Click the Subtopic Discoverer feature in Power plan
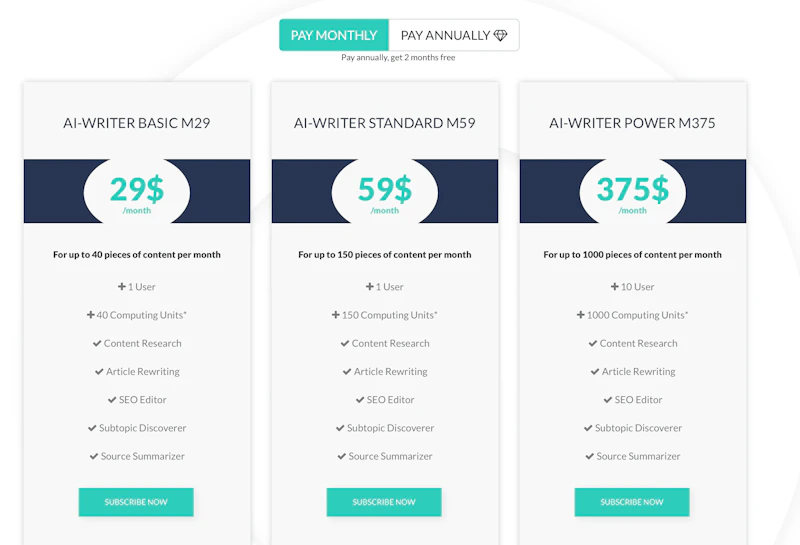 click(638, 428)
